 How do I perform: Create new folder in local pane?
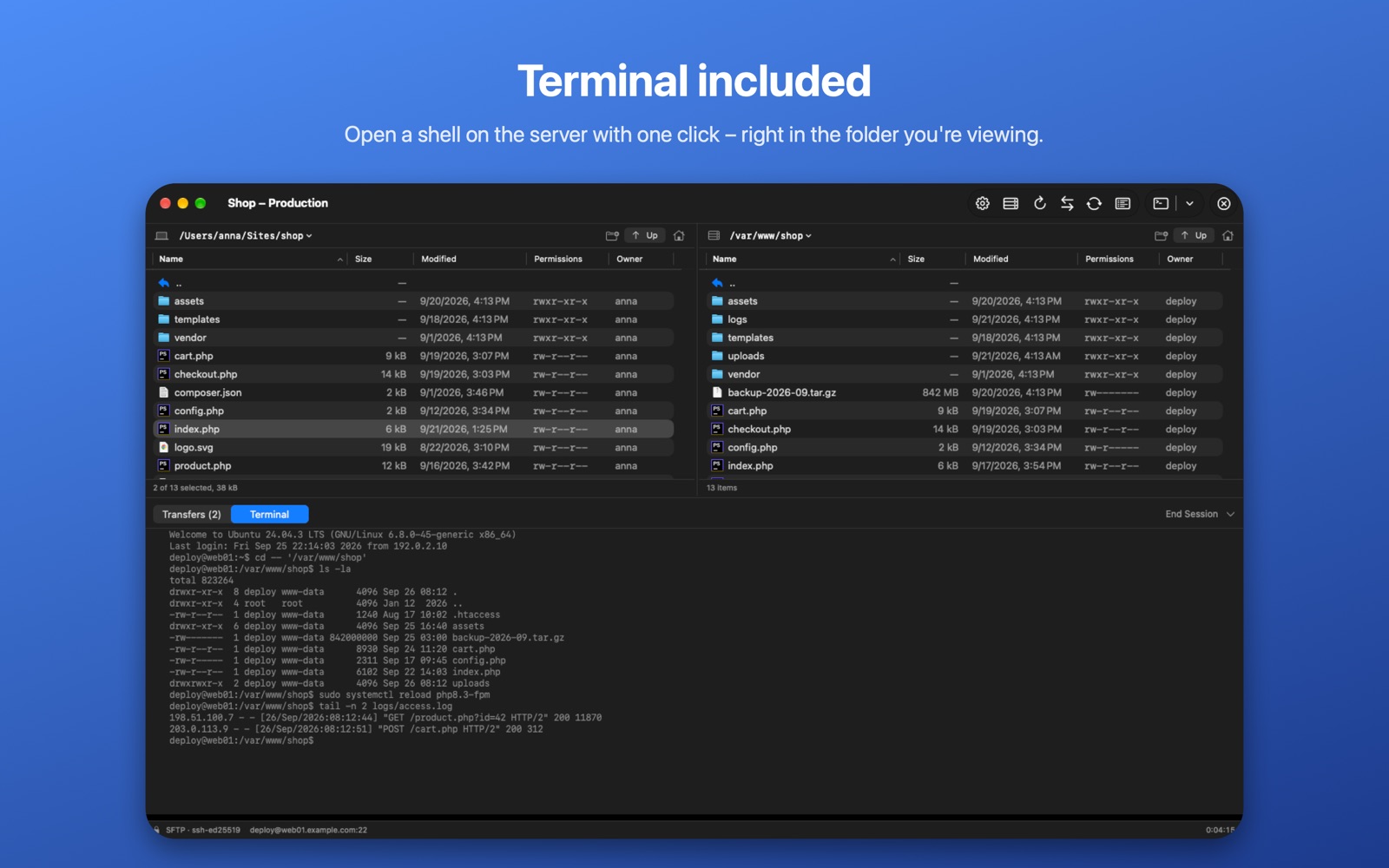[x=612, y=235]
